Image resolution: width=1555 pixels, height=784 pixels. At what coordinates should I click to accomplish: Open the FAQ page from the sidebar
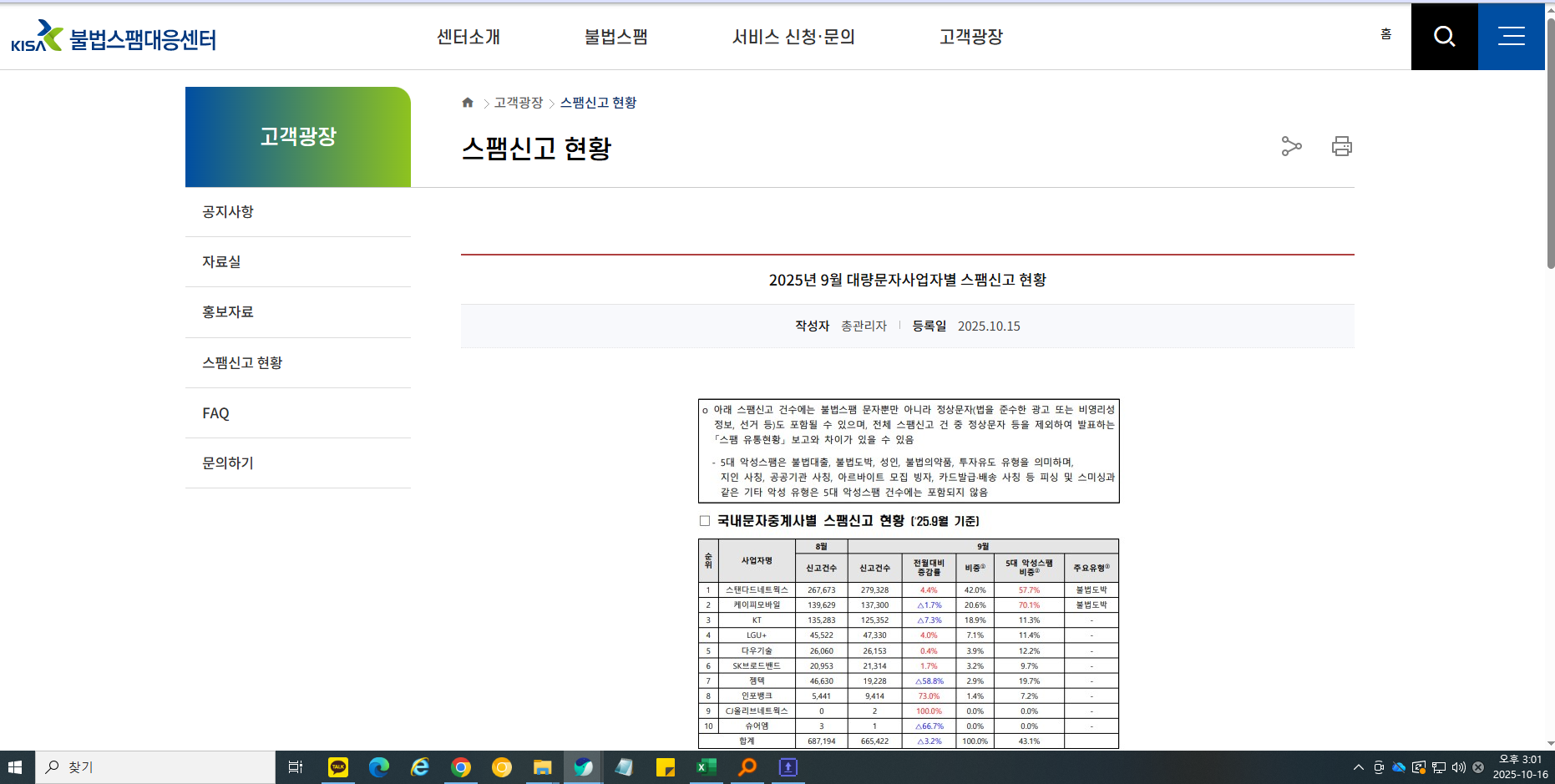(215, 412)
